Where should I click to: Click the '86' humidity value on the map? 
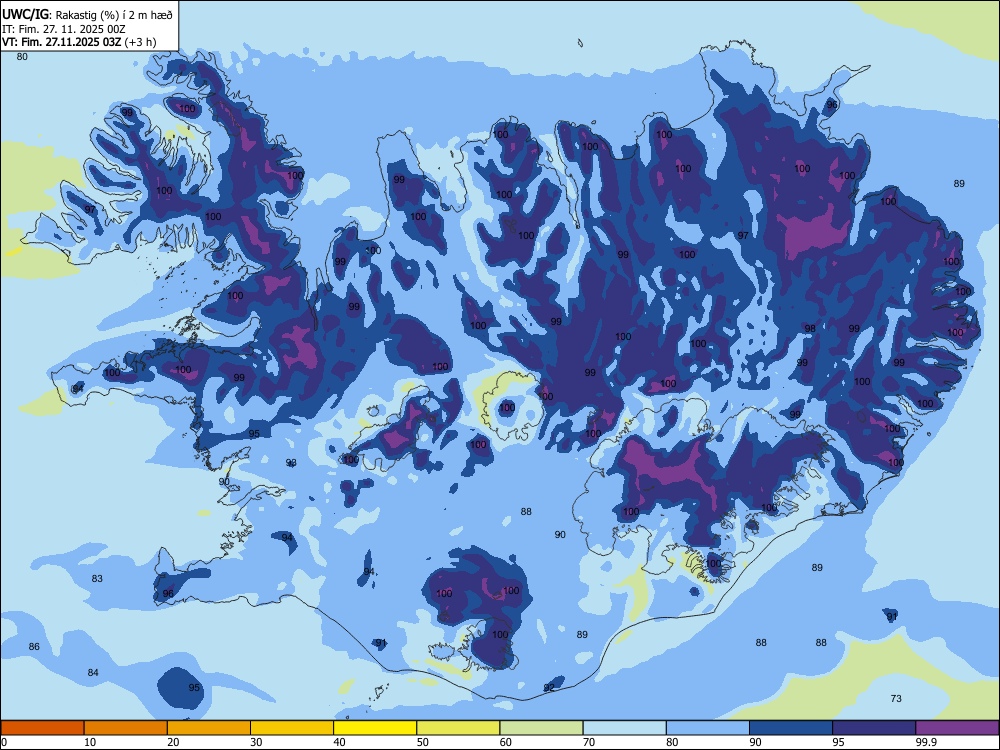(x=34, y=646)
